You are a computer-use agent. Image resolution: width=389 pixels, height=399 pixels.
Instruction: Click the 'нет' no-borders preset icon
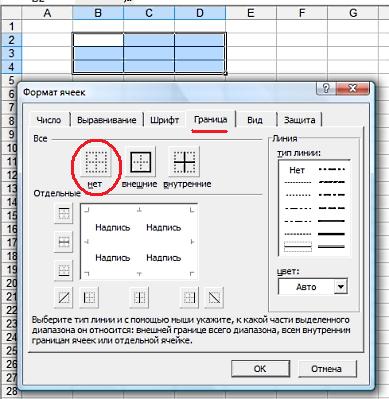(96, 162)
